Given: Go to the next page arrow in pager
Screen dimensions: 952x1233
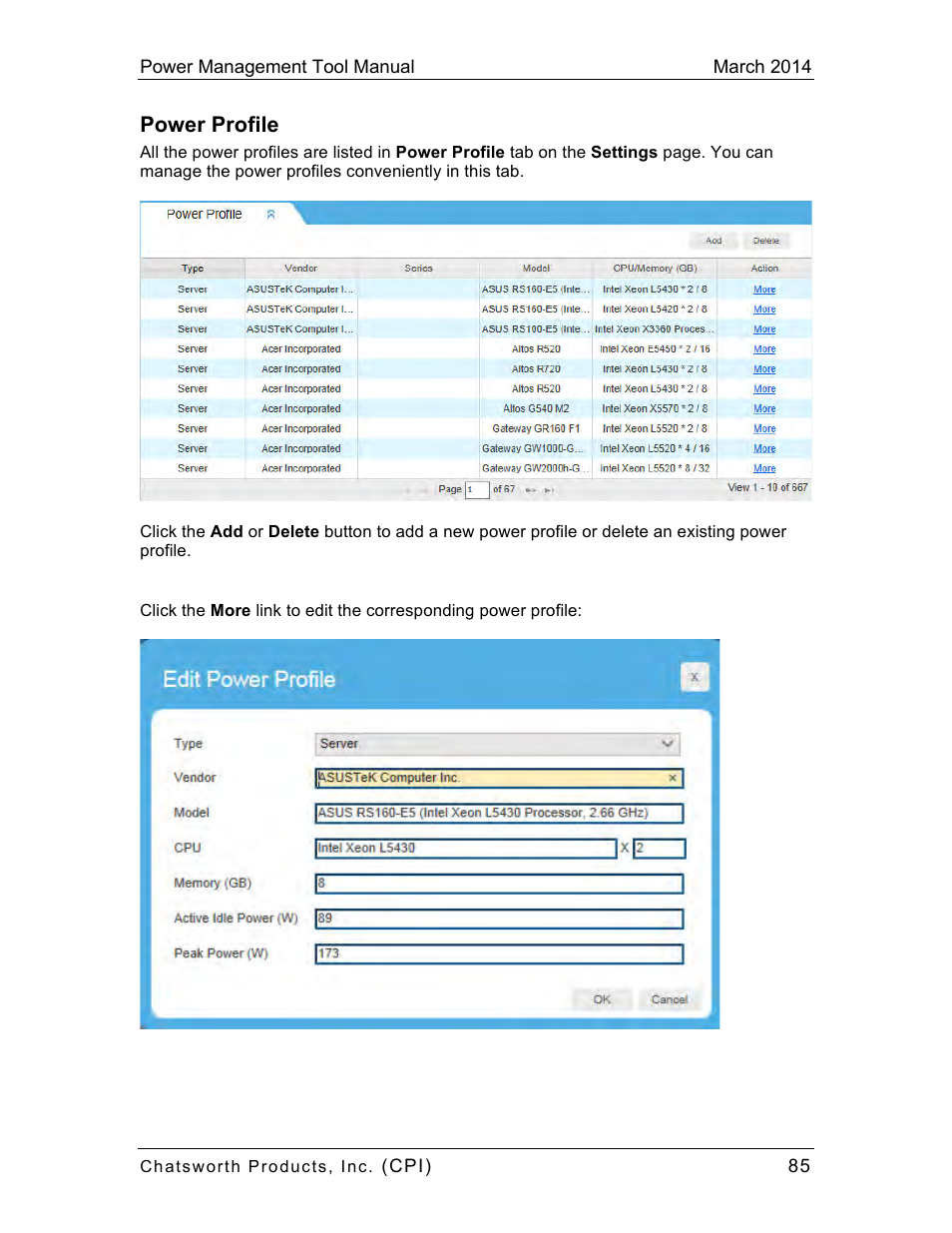Looking at the screenshot, I should 531,490.
